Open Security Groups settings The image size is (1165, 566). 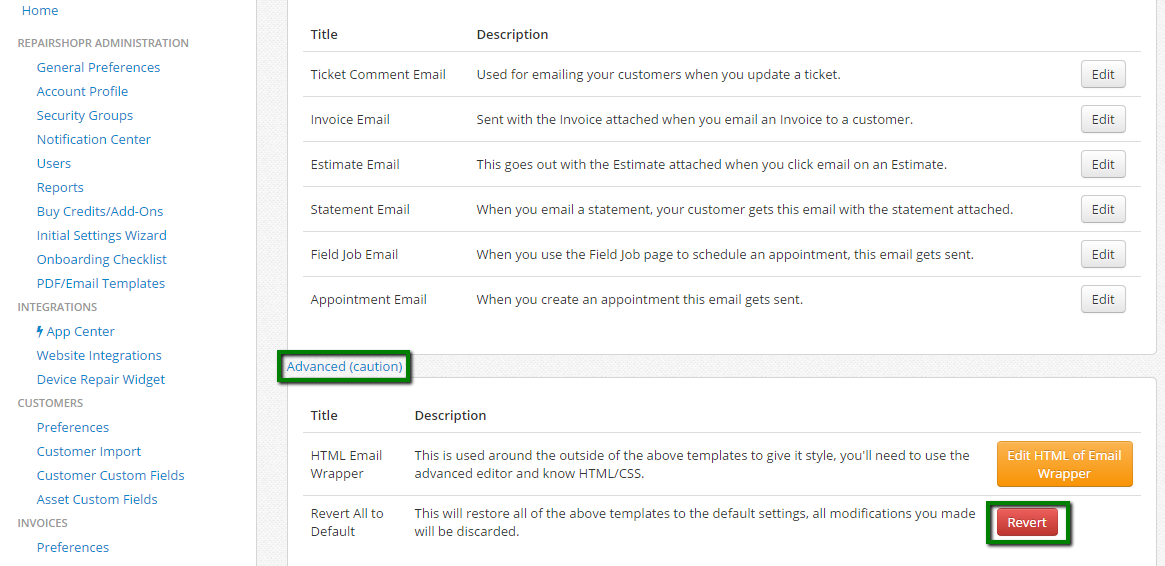click(x=85, y=115)
